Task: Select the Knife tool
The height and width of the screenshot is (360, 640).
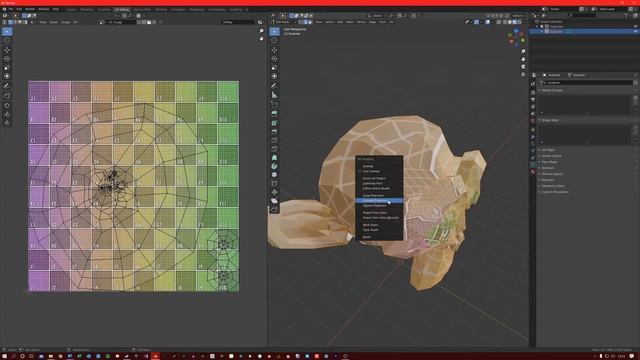Action: (274, 149)
